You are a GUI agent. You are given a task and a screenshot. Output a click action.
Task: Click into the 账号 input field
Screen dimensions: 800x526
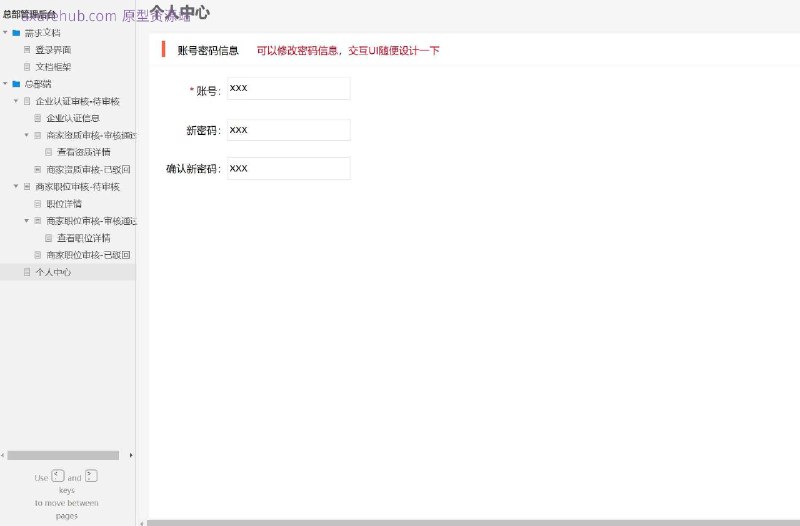289,89
